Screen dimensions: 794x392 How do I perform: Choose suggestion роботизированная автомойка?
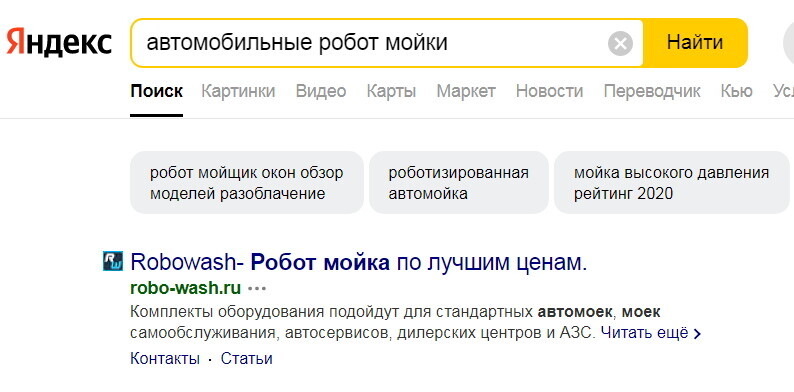pos(459,182)
